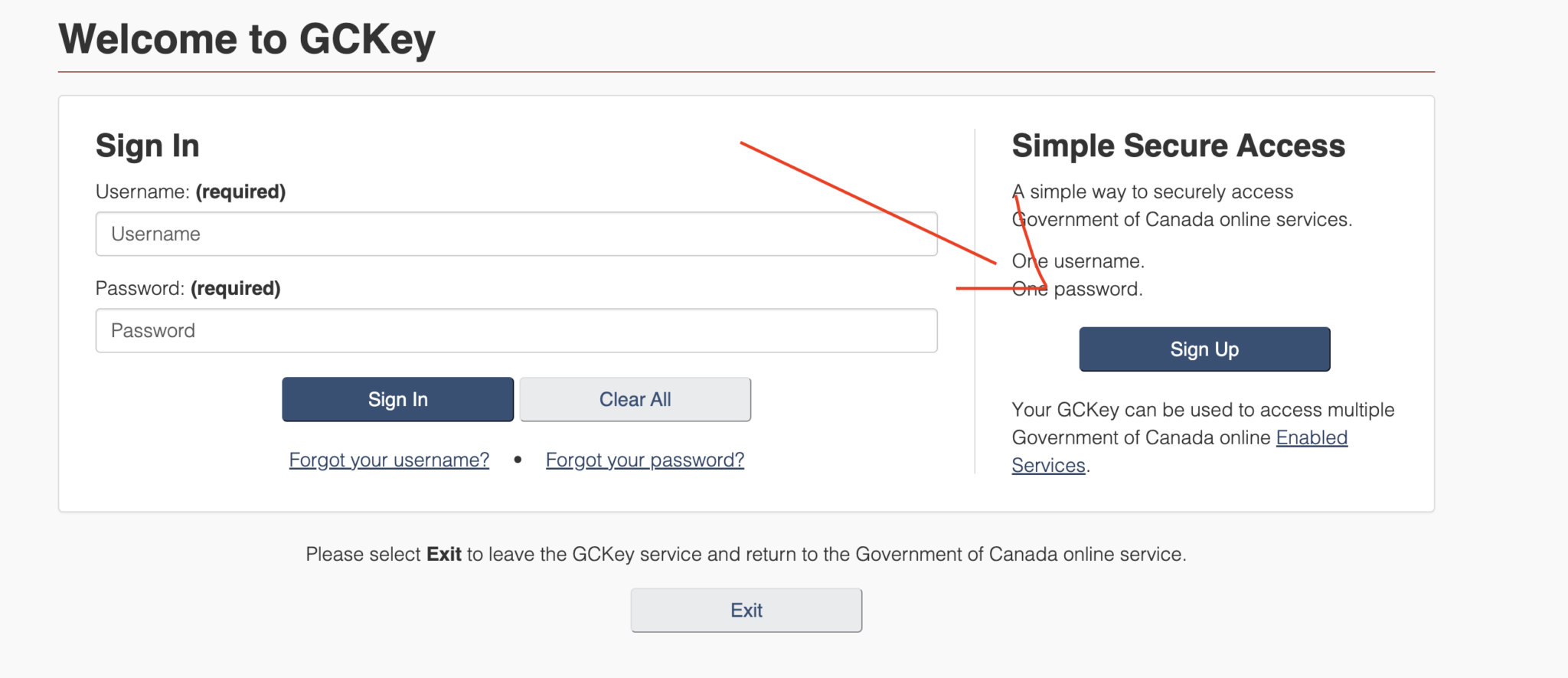
Task: Click the Government of Canada services description text
Action: [x=1183, y=205]
